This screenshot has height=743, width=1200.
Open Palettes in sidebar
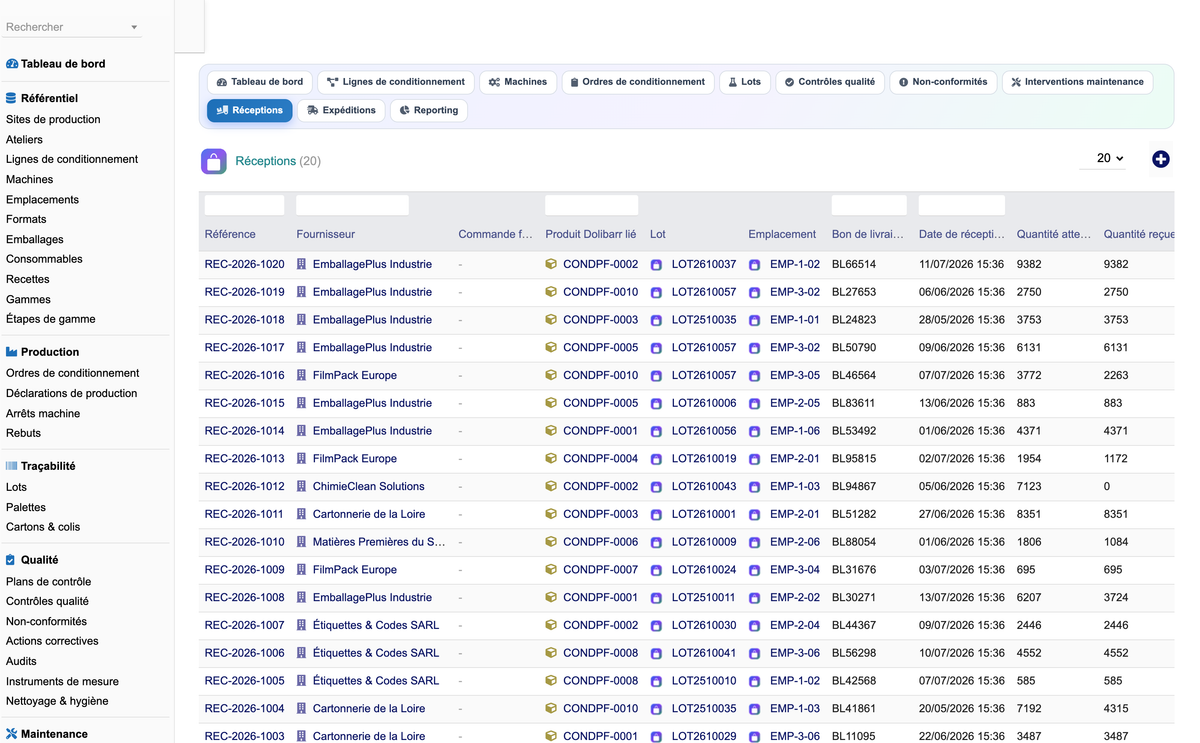click(x=26, y=507)
